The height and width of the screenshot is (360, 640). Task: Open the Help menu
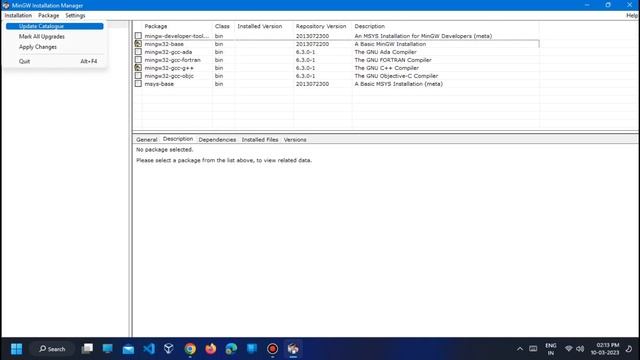coord(631,16)
